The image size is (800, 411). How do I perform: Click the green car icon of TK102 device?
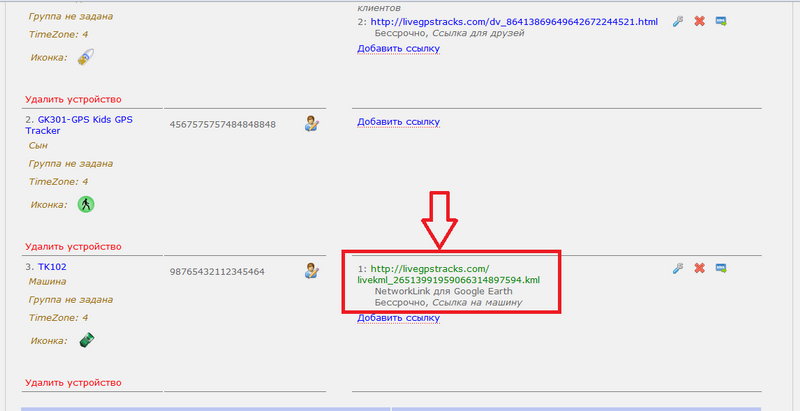pyautogui.click(x=87, y=340)
